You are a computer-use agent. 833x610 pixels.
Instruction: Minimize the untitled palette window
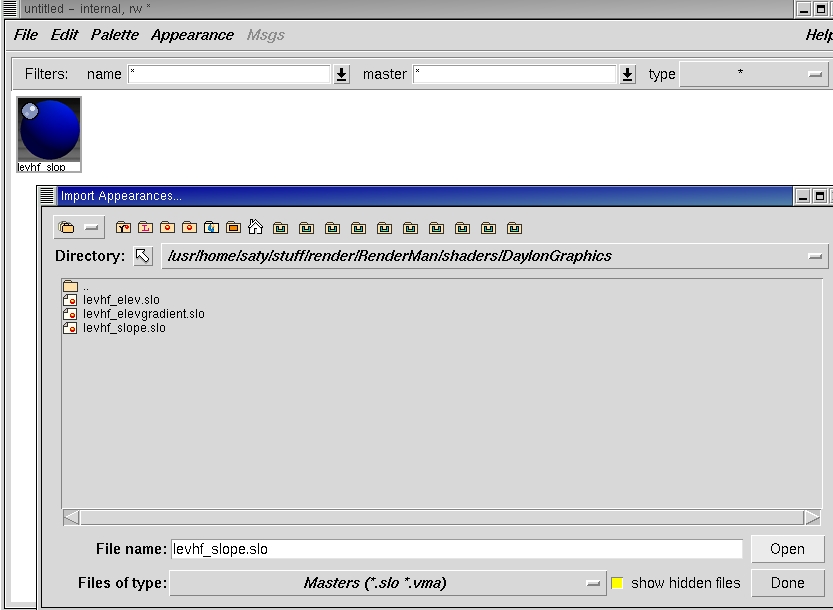(x=804, y=9)
